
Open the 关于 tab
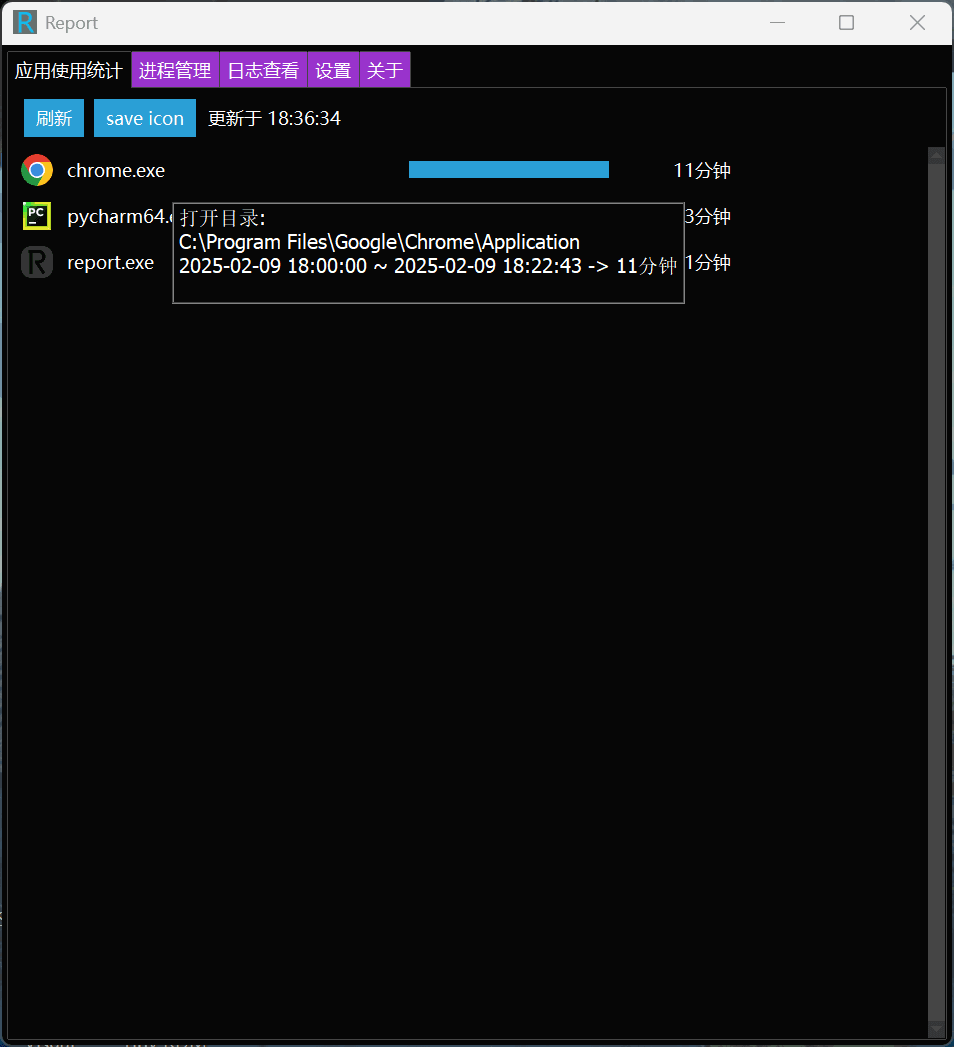384,70
